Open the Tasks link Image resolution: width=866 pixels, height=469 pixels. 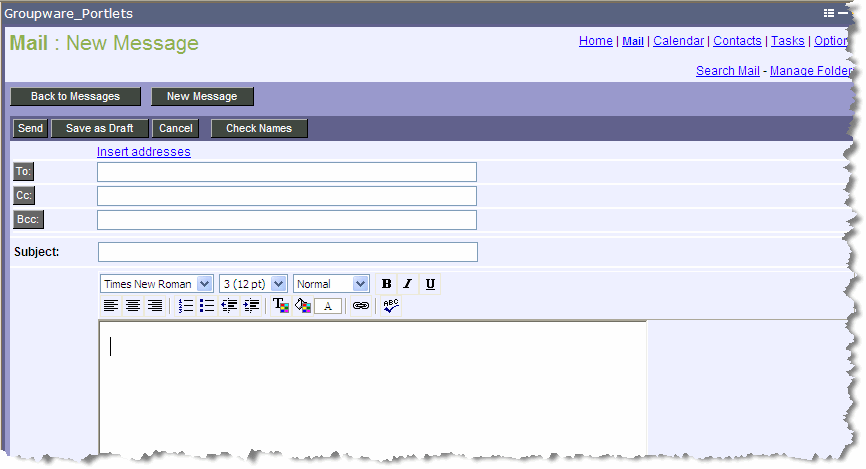click(788, 41)
